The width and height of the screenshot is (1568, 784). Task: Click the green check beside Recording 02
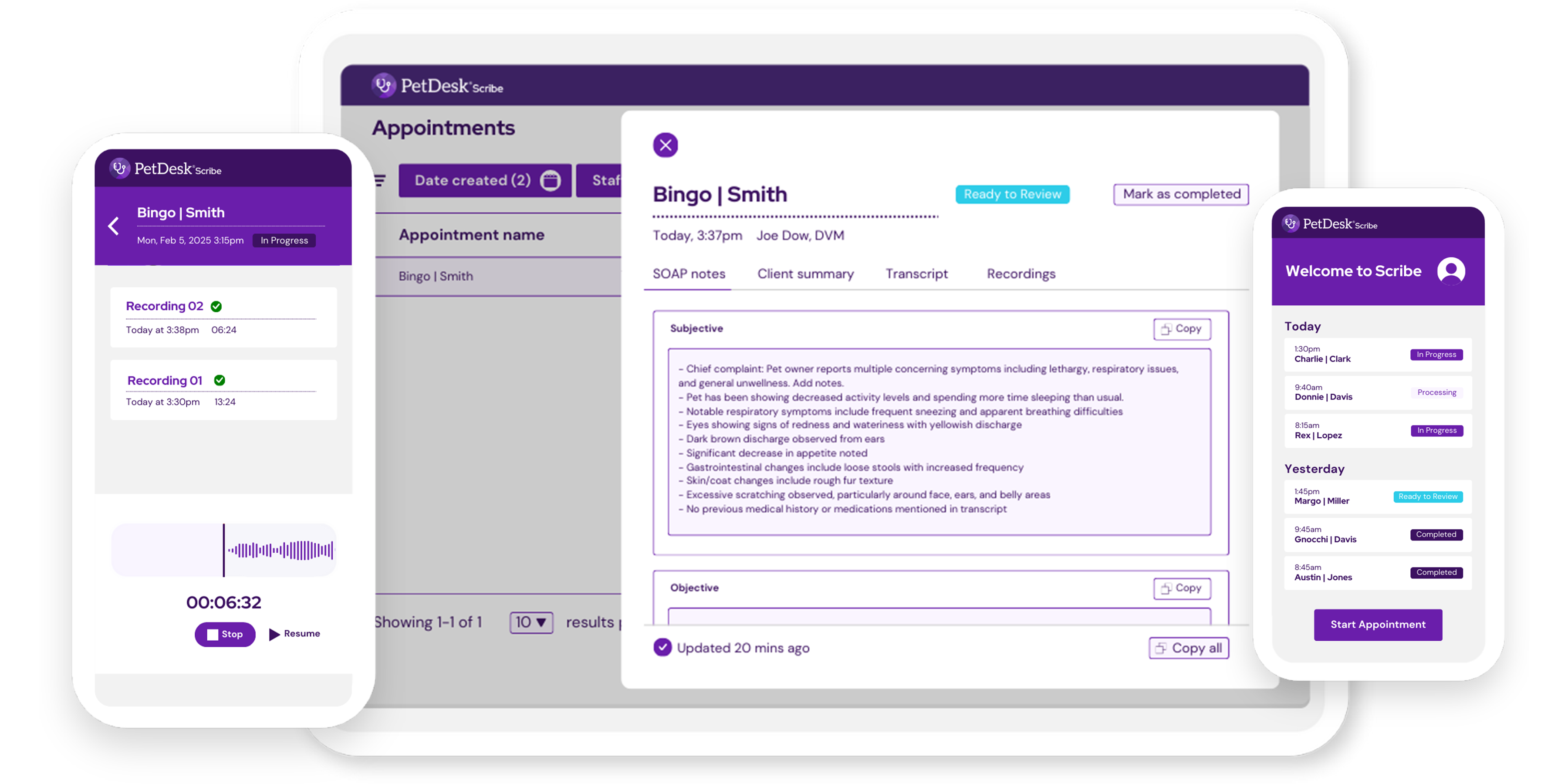(216, 306)
